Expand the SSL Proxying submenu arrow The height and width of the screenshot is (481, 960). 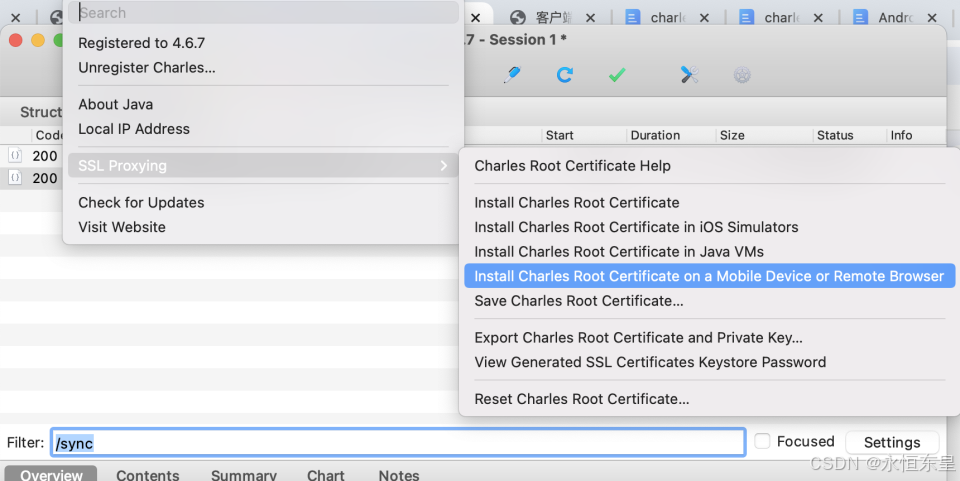pyautogui.click(x=444, y=165)
